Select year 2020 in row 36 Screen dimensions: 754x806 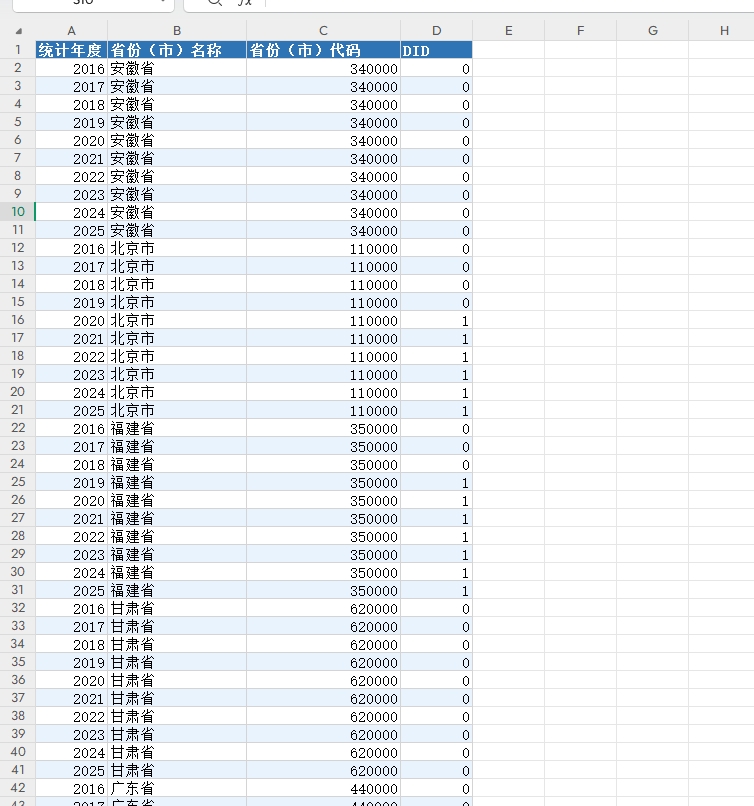click(x=71, y=680)
